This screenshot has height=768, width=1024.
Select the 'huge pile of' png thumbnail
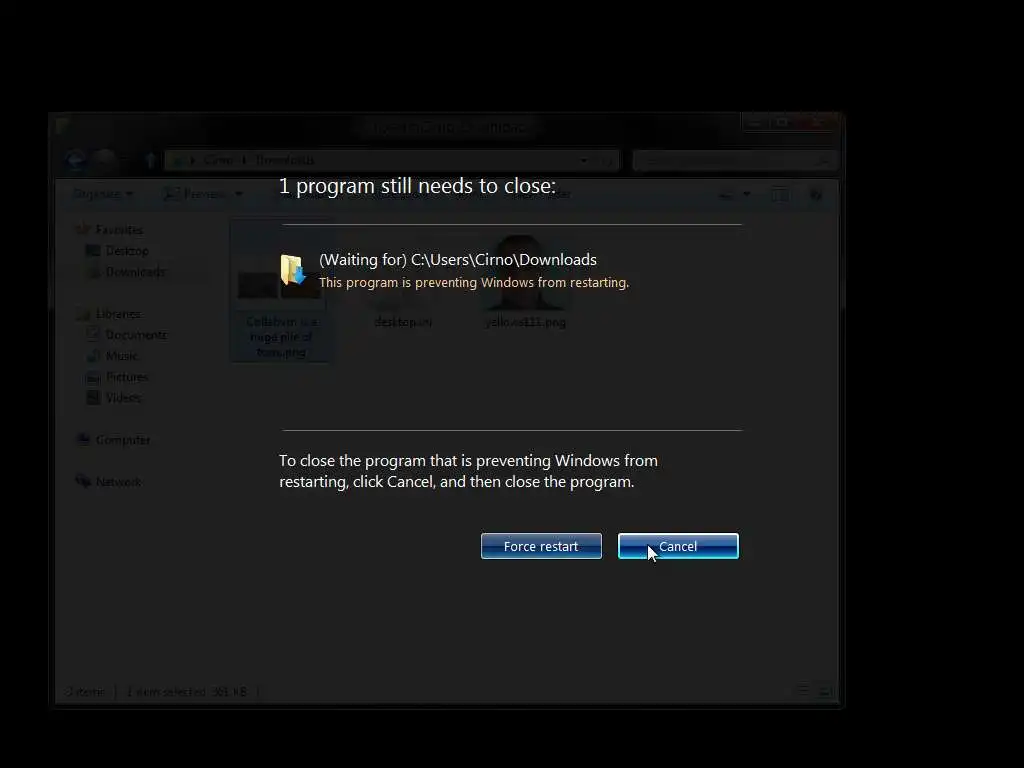click(x=280, y=291)
